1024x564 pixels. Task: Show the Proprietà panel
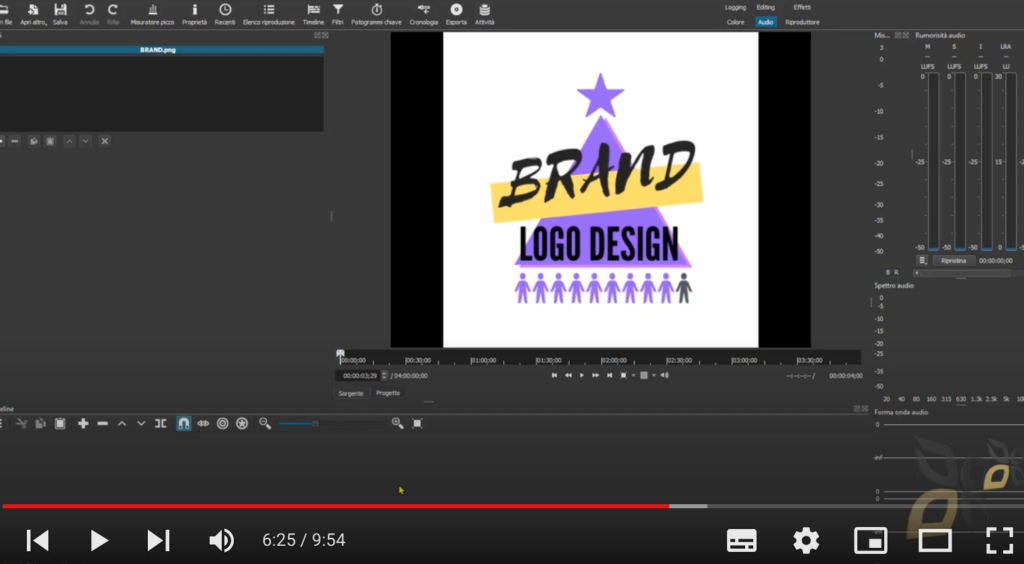(194, 14)
